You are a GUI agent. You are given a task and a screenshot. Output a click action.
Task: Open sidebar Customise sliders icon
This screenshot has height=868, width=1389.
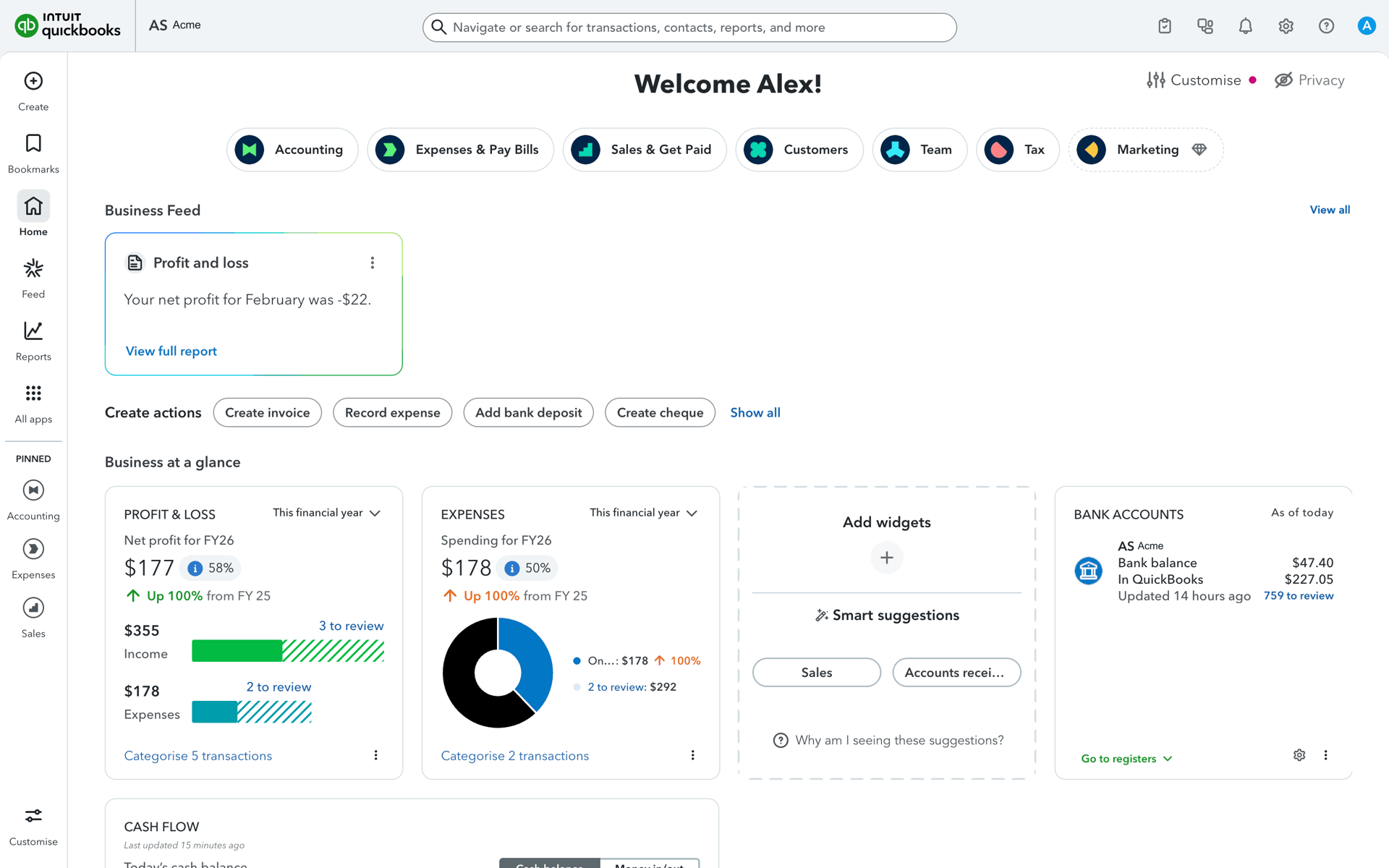pyautogui.click(x=33, y=816)
